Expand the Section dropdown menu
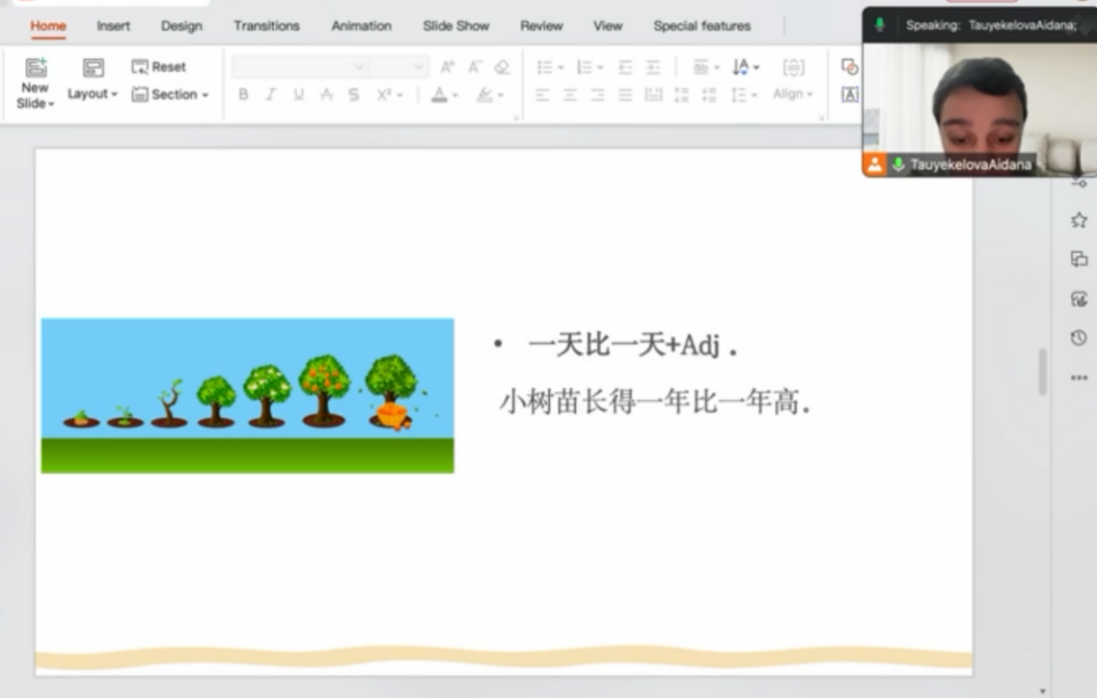Image resolution: width=1097 pixels, height=698 pixels. click(x=170, y=94)
